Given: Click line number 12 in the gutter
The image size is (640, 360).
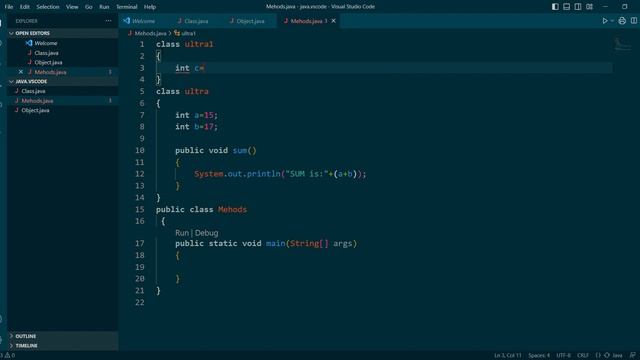Looking at the screenshot, I should click(140, 174).
